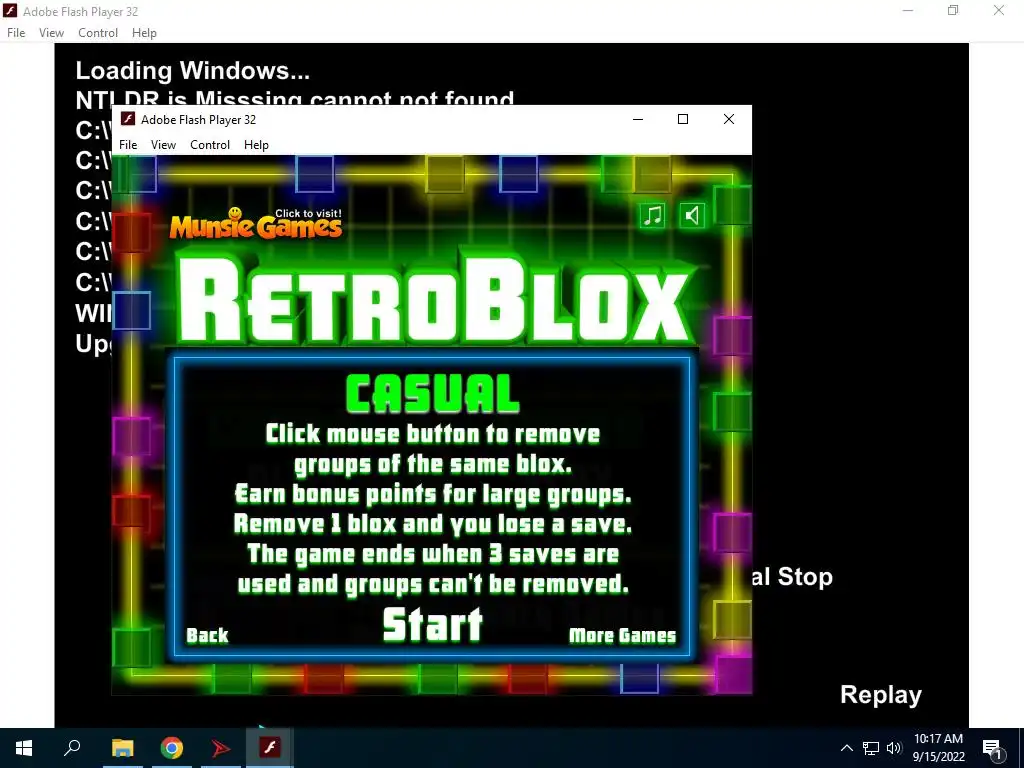The height and width of the screenshot is (768, 1024).
Task: Open File Explorer from the taskbar
Action: coord(122,748)
